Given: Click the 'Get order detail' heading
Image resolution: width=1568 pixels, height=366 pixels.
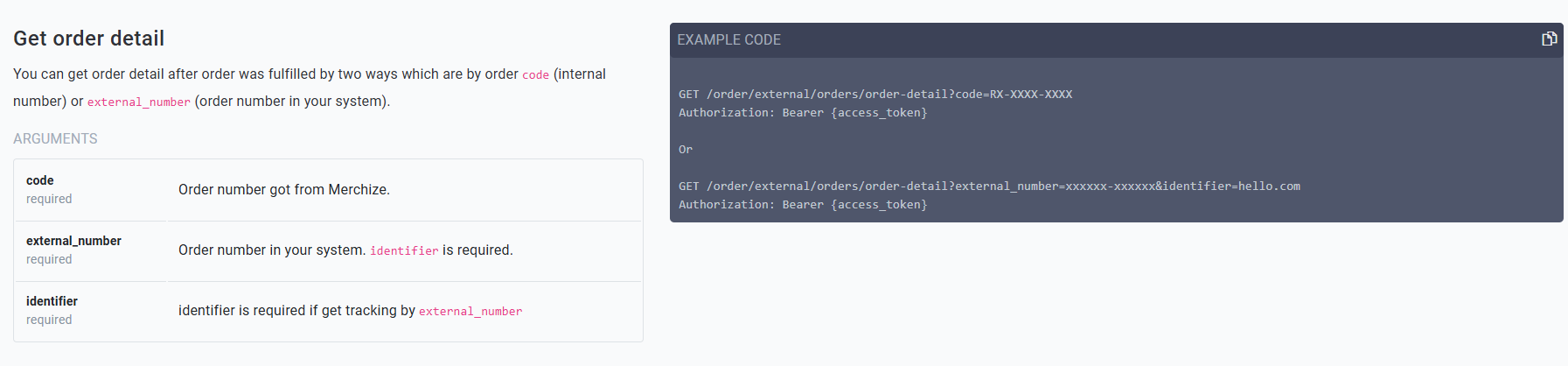Looking at the screenshot, I should tap(89, 39).
